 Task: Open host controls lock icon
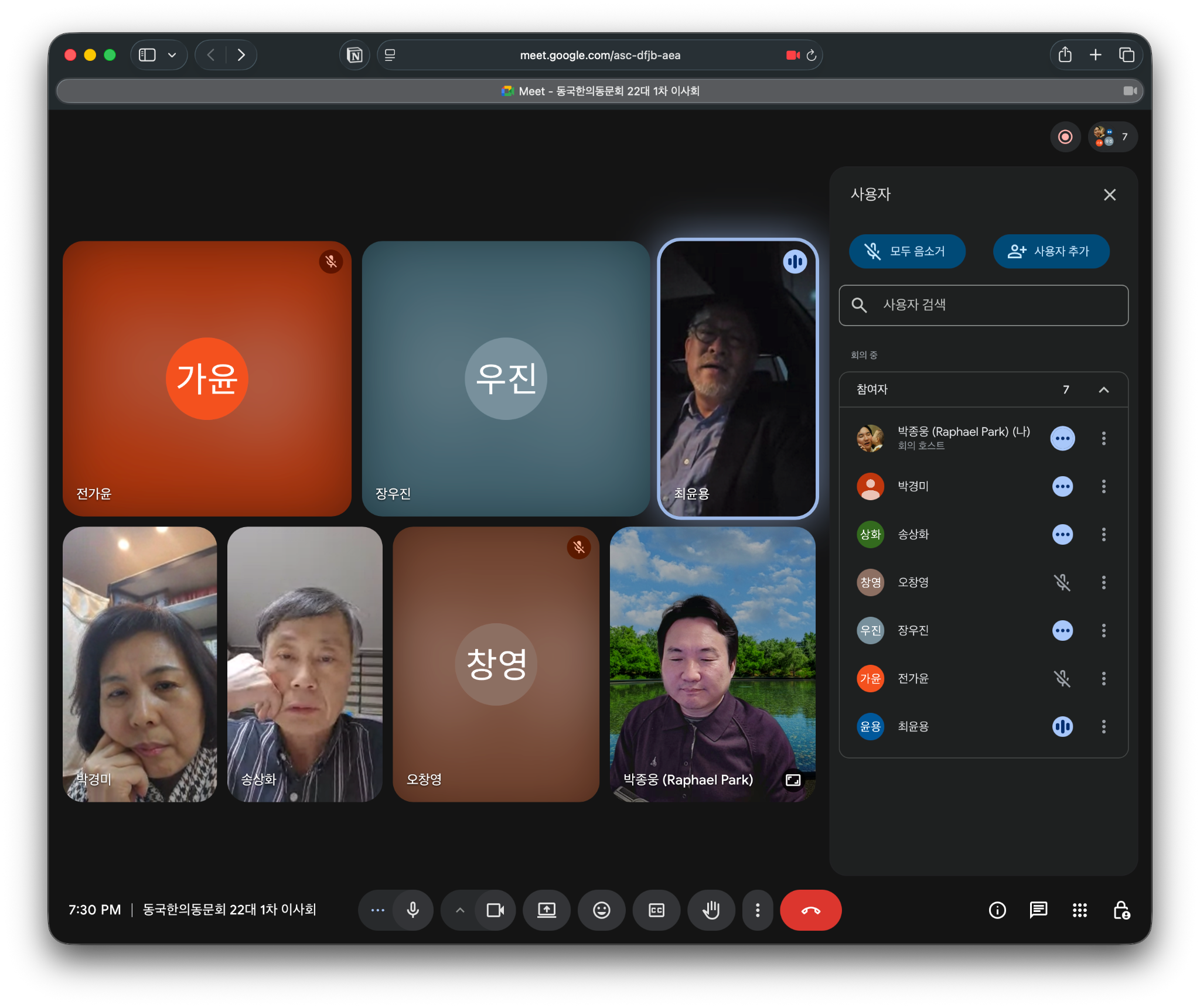pos(1121,910)
